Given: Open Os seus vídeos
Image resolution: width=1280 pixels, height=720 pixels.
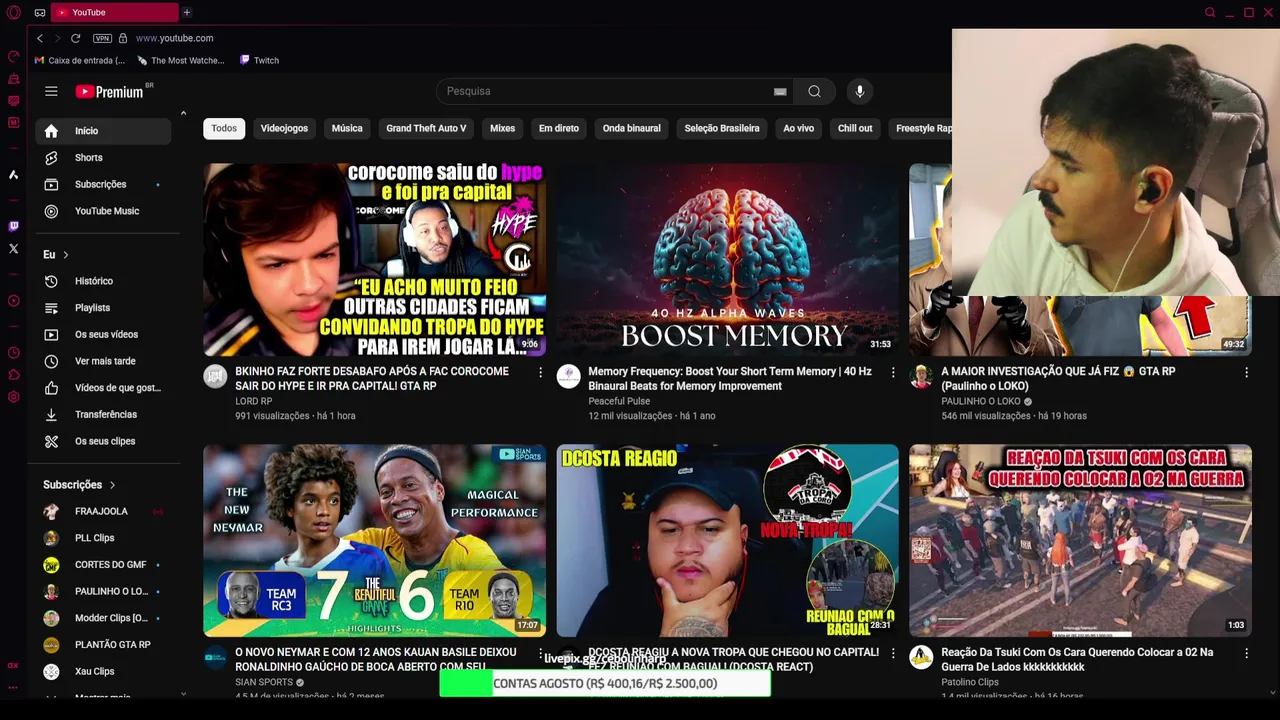Looking at the screenshot, I should coord(103,334).
